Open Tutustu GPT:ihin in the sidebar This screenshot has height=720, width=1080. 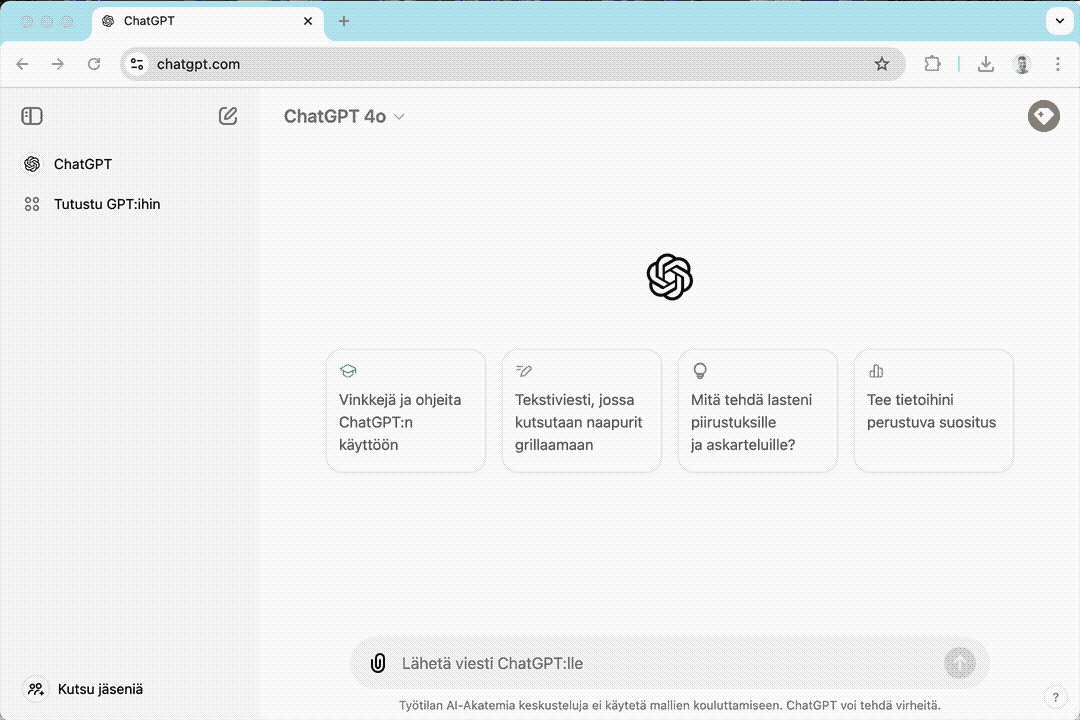point(106,204)
